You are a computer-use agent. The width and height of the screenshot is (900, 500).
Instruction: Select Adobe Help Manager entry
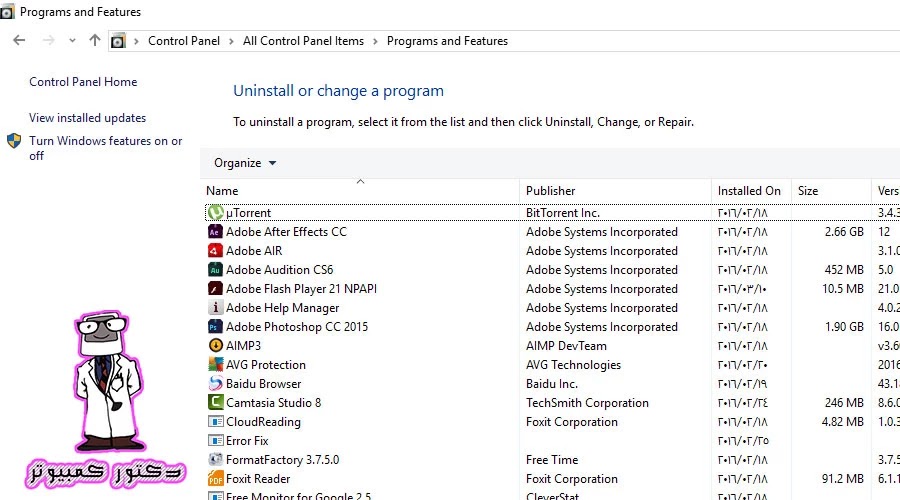tap(282, 308)
